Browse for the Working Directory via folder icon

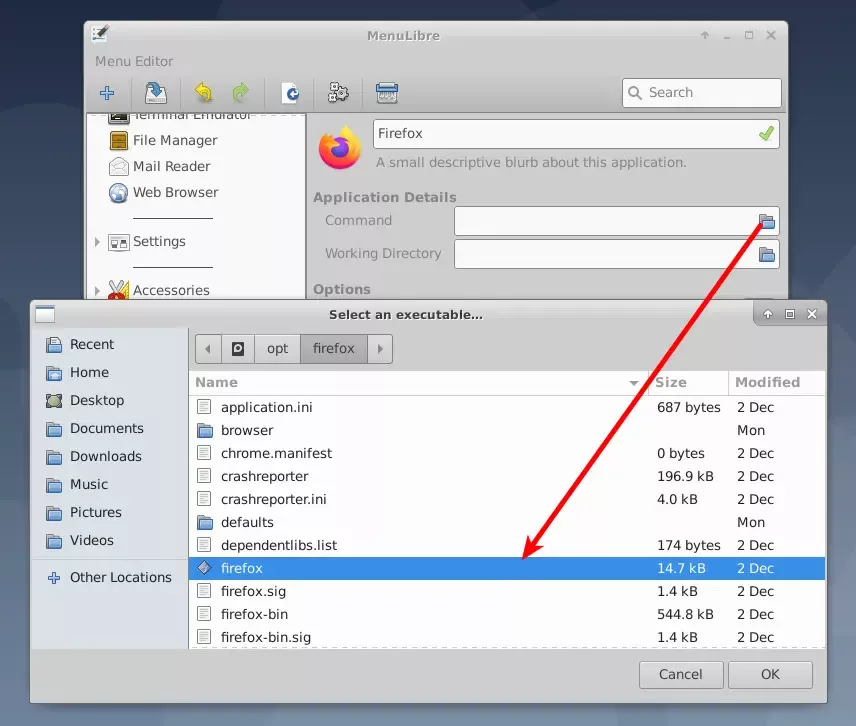pyautogui.click(x=767, y=254)
